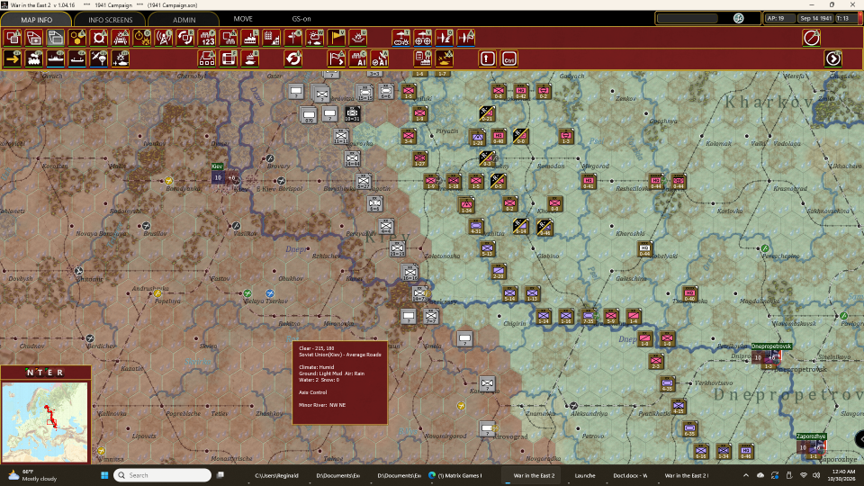Select the Dnepropetrovsk city label on map
864x486 pixels.
coord(771,346)
